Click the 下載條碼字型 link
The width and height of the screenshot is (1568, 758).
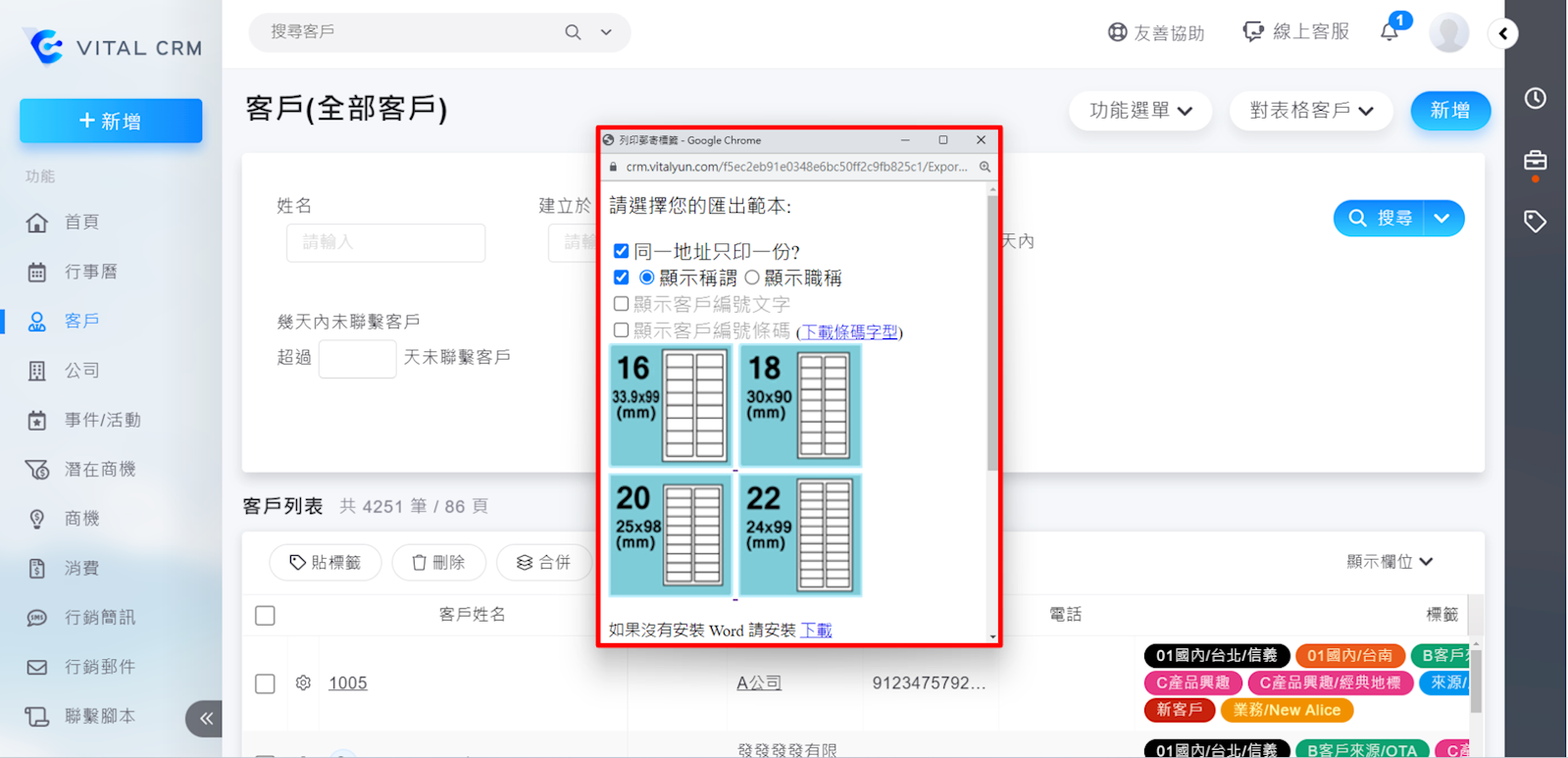tap(849, 332)
